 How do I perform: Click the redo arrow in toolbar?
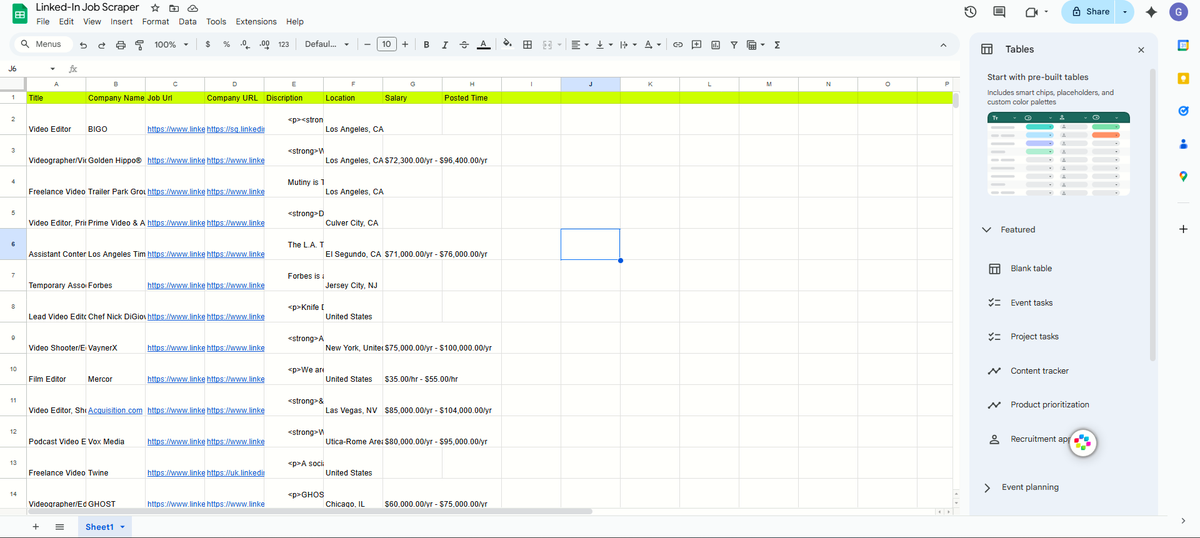click(102, 45)
